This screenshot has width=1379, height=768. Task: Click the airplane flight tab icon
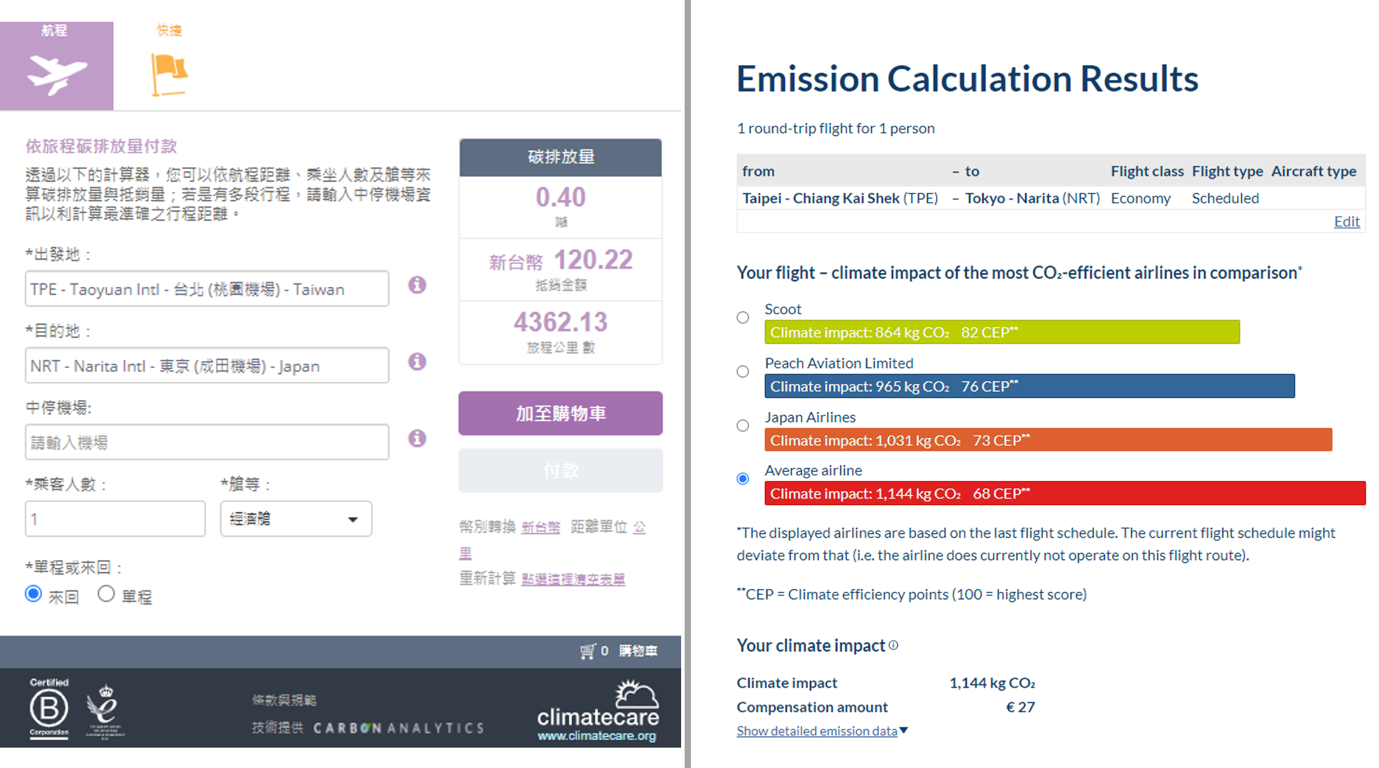[x=57, y=73]
